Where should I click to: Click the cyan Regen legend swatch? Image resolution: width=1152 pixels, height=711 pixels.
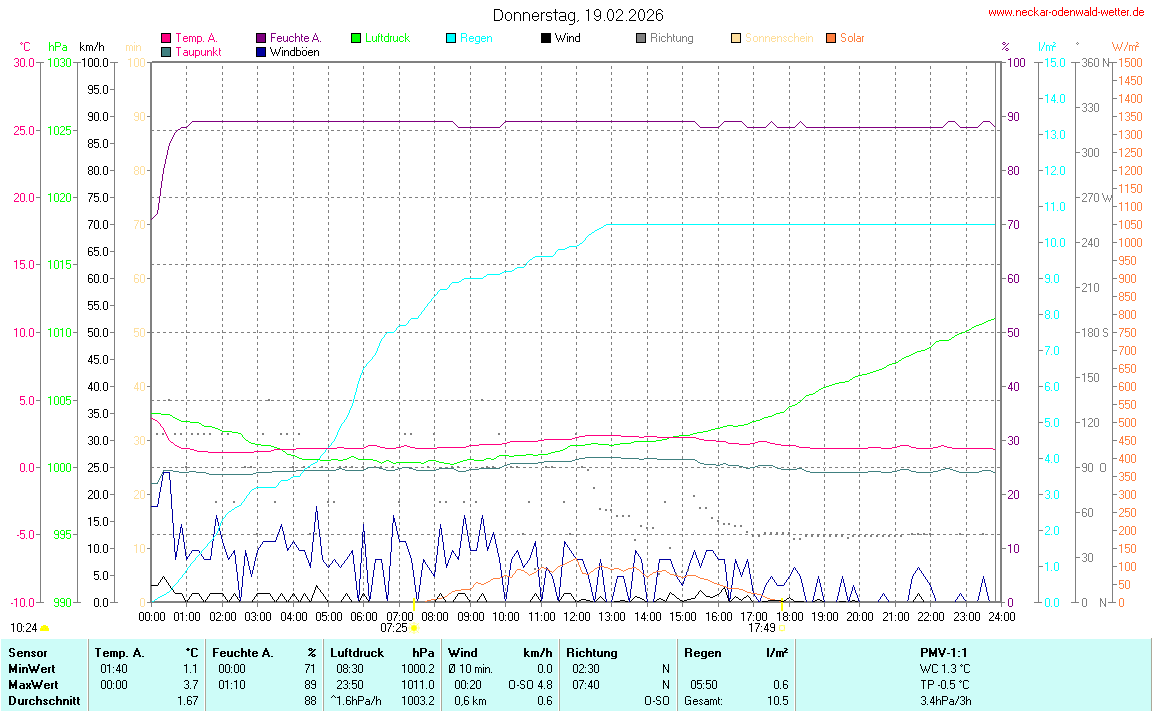(x=451, y=39)
